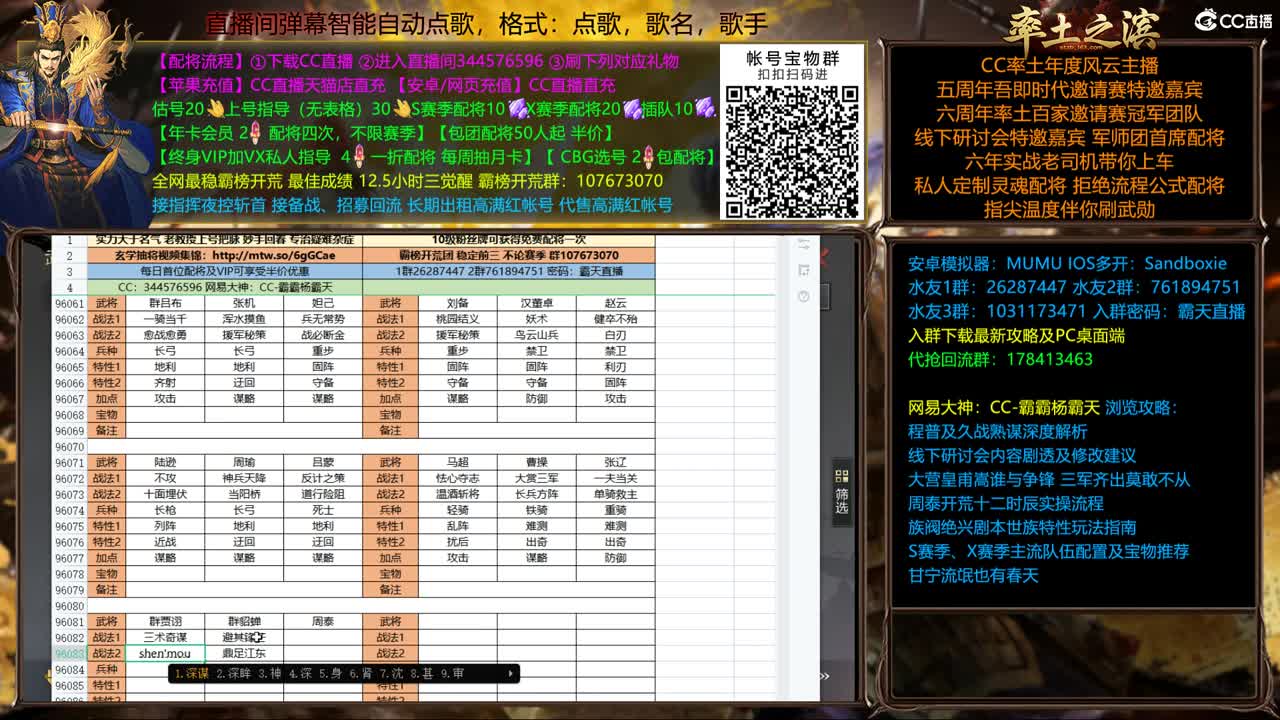Image resolution: width=1280 pixels, height=720 pixels.
Task: Select the cell 三术奇谋
Action: [x=165, y=637]
